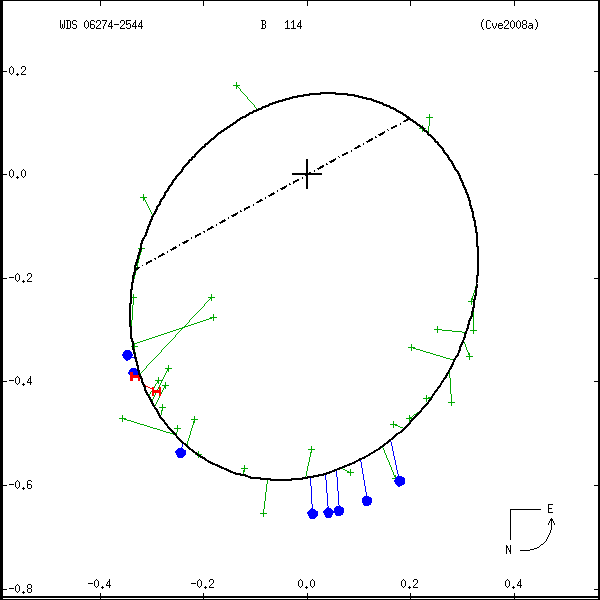Image resolution: width=600 pixels, height=600 pixels.
Task: Click the "0.2" label on the vertical axis
Action: point(17,71)
